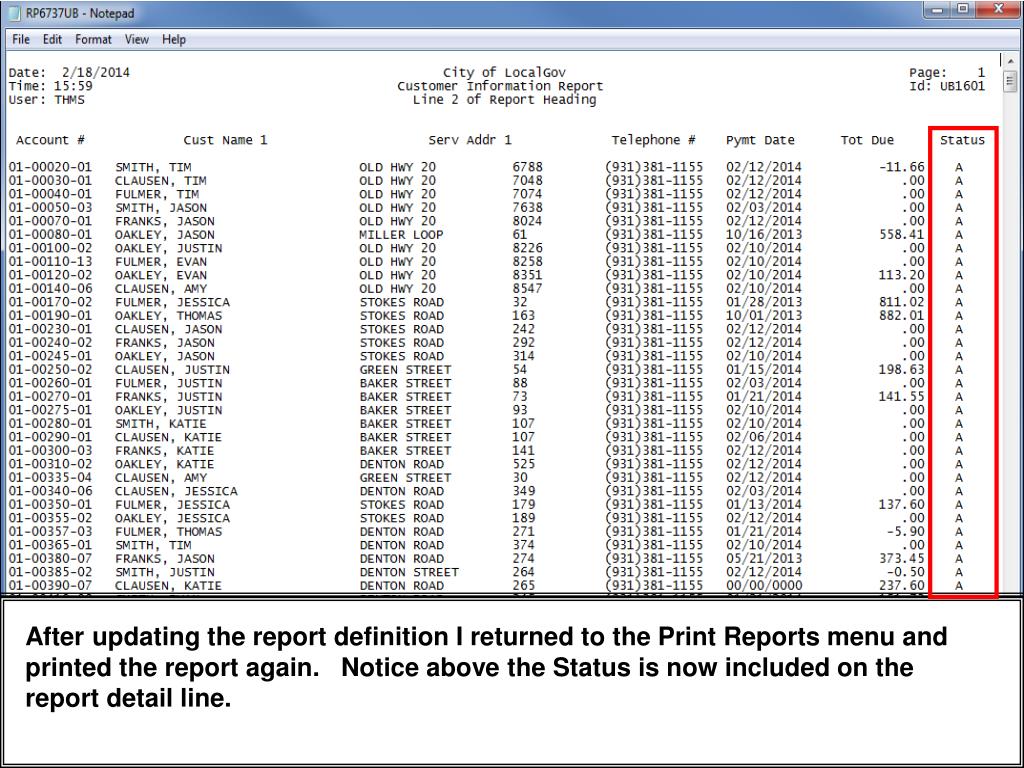Click MILLER LOOP service address
Viewport: 1024px width, 768px height.
click(x=401, y=234)
